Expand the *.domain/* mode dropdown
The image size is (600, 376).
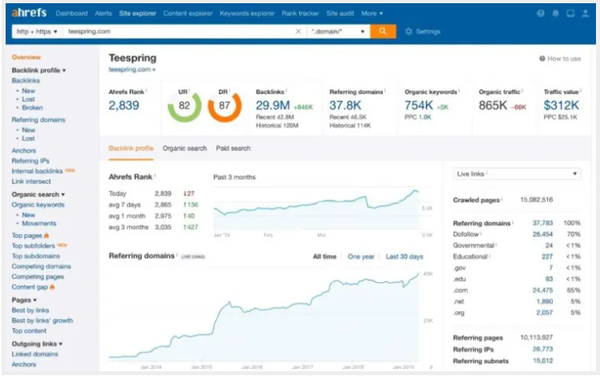click(x=338, y=31)
